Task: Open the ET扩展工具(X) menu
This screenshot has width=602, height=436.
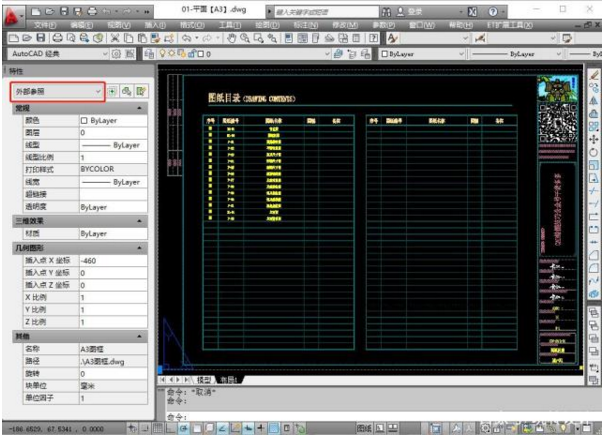Action: point(509,25)
